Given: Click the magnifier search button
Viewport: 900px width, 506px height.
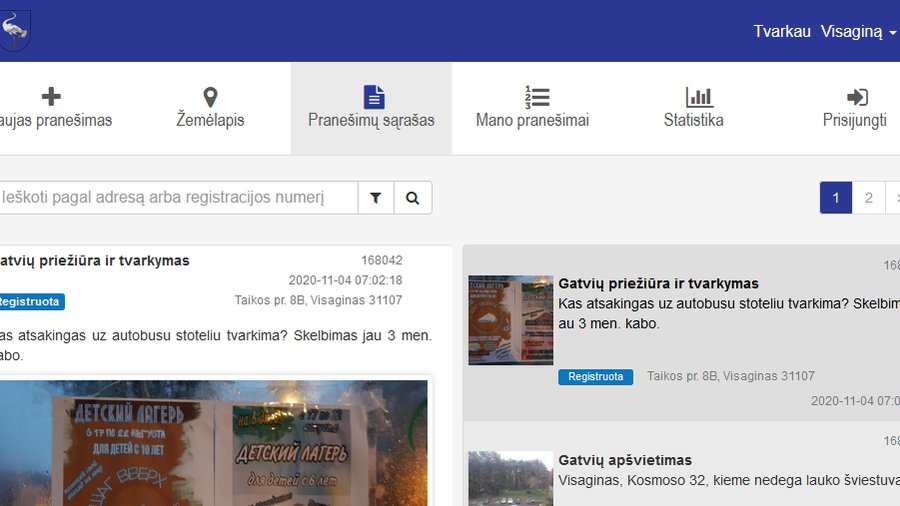Looking at the screenshot, I should tap(412, 198).
